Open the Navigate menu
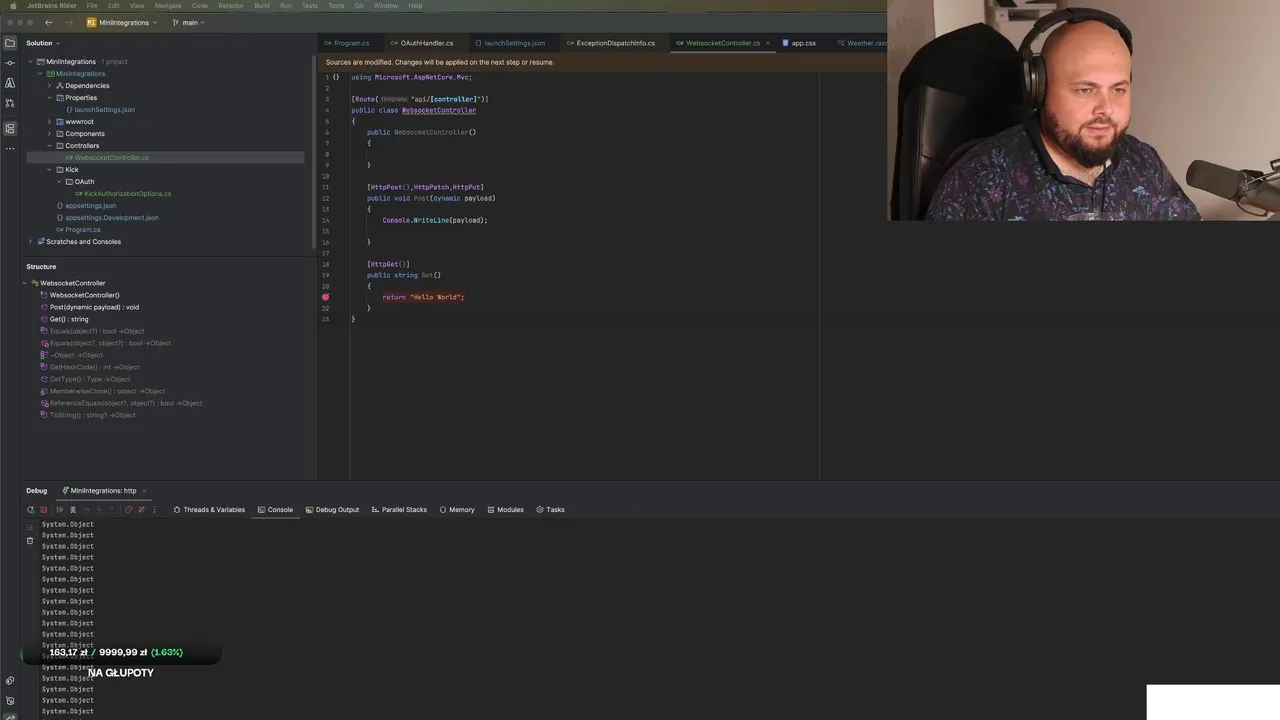The width and height of the screenshot is (1280, 720). (x=168, y=6)
